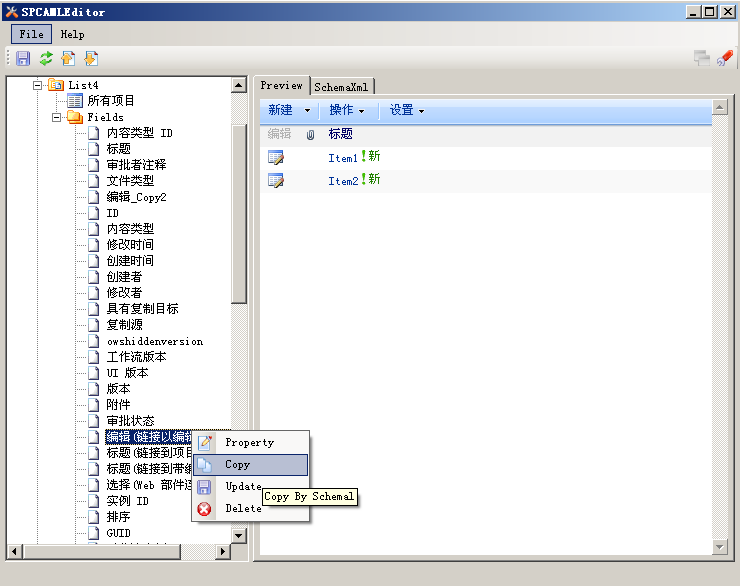This screenshot has height=586, width=740.
Task: Click the tree horizontal scroll right arrow
Action: pyautogui.click(x=223, y=551)
